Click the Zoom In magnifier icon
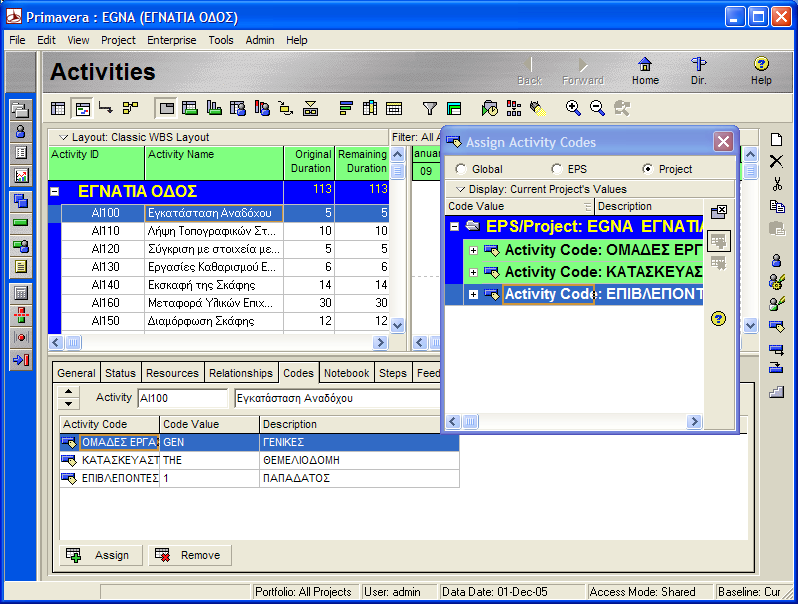This screenshot has height=604, width=798. pyautogui.click(x=573, y=108)
